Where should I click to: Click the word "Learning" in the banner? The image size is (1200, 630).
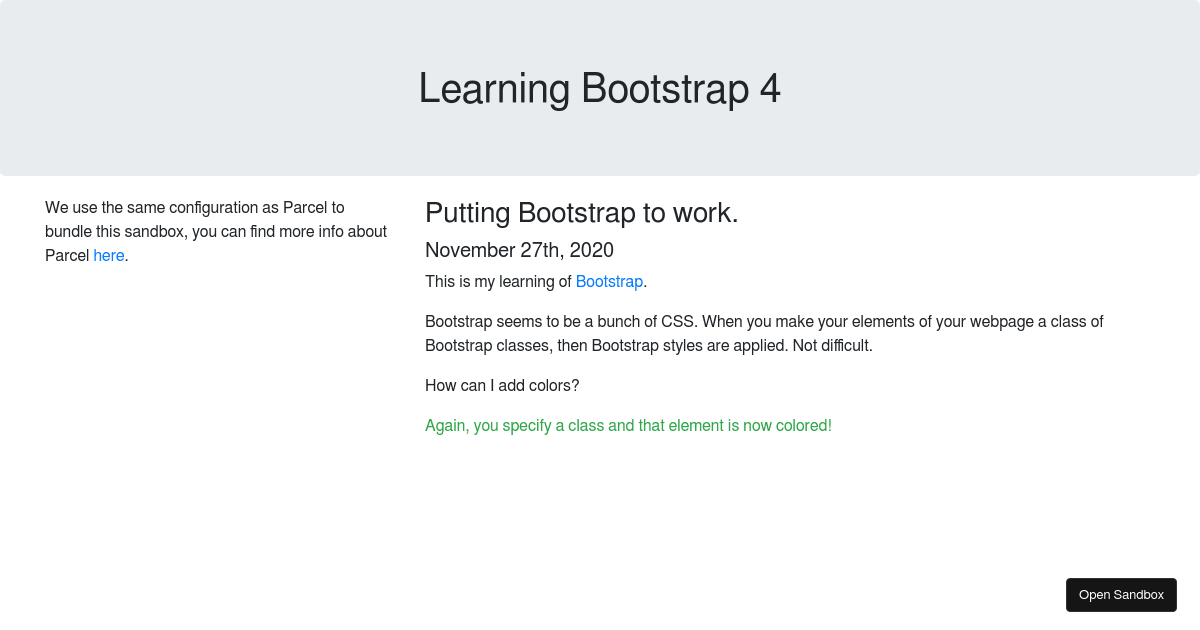click(x=493, y=89)
